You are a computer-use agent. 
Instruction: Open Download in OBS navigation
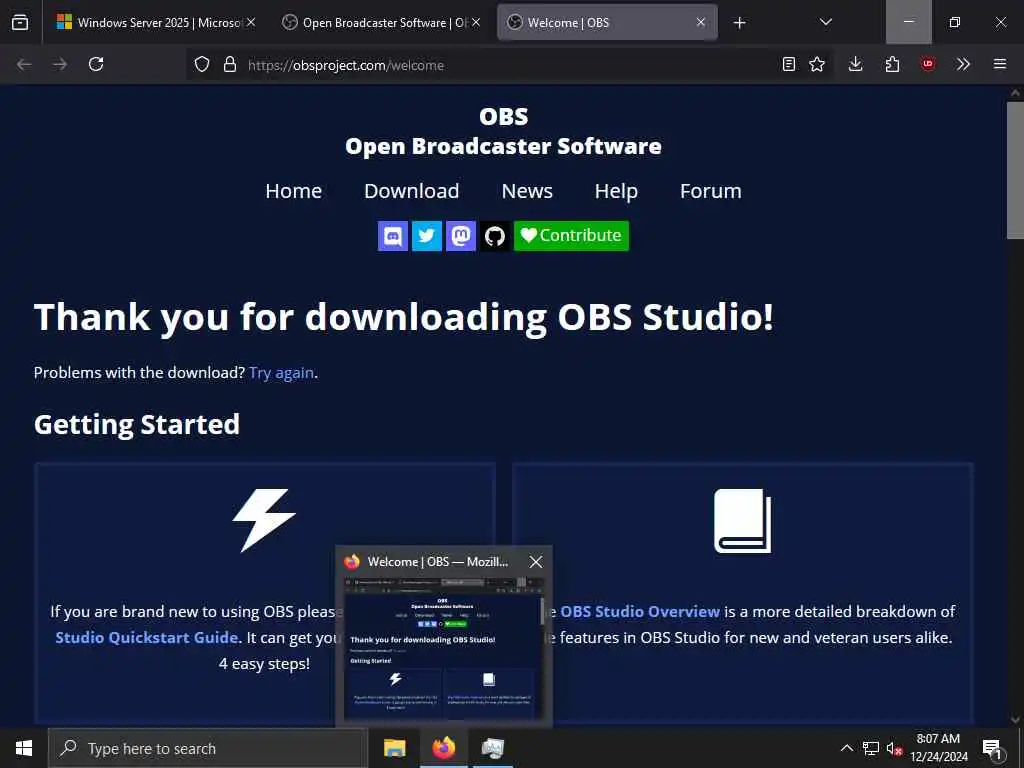click(411, 191)
